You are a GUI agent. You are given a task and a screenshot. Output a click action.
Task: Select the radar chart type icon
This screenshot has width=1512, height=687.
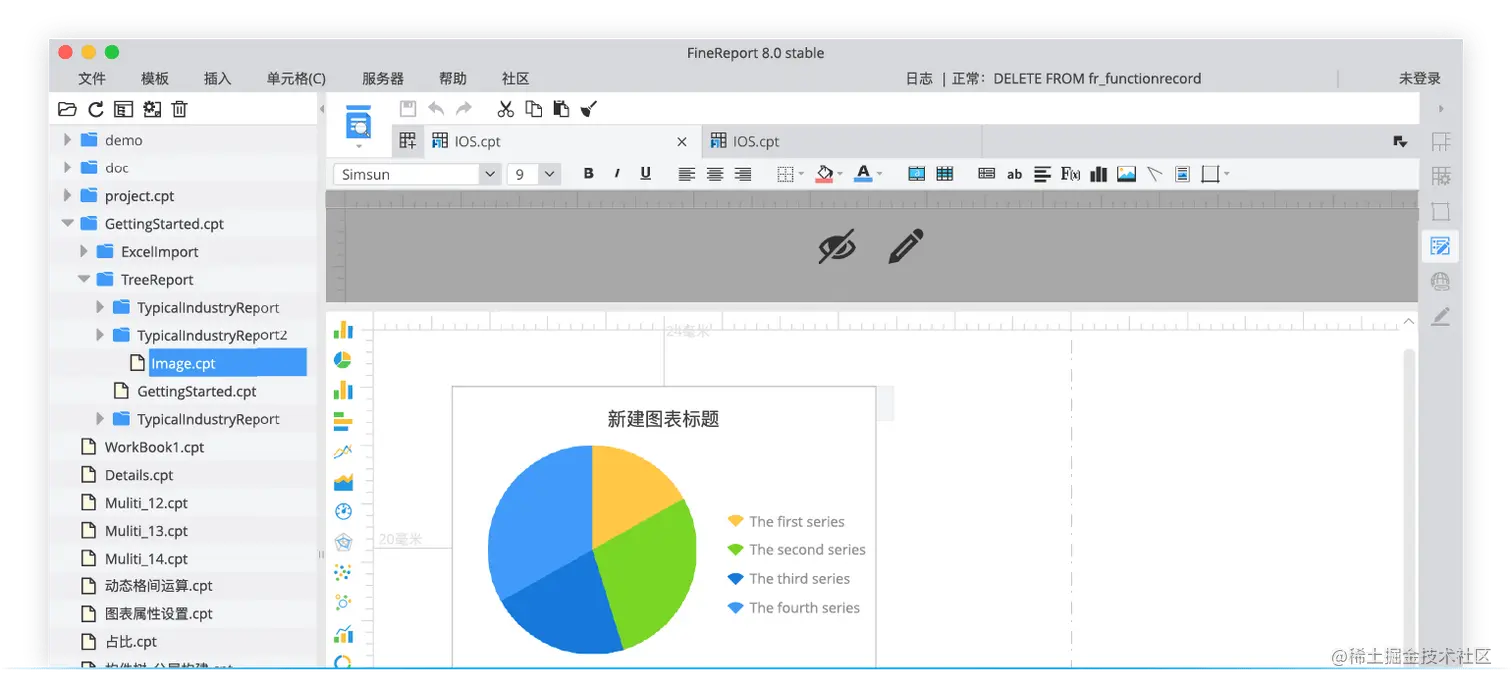(343, 541)
